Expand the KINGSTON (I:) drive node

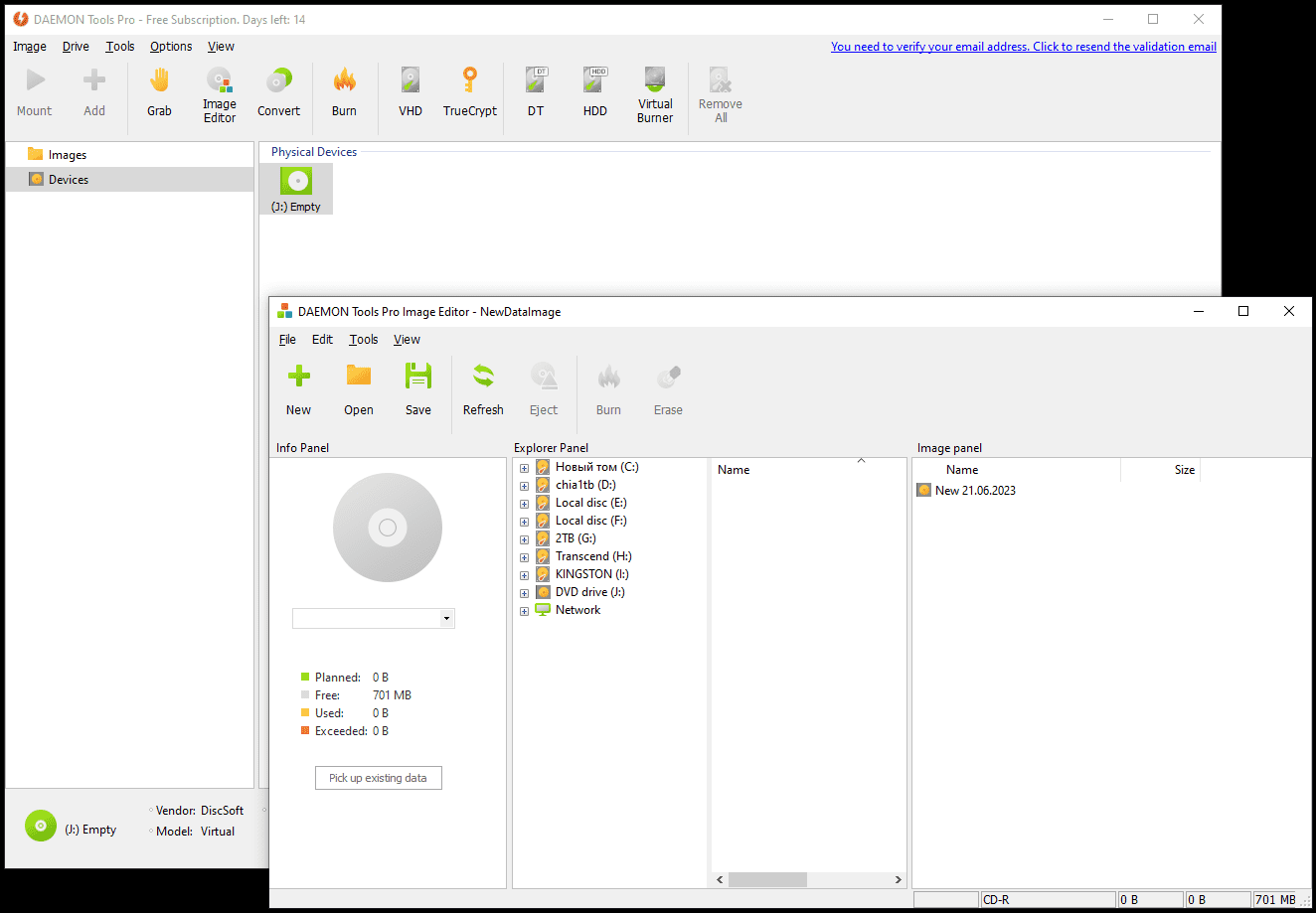tap(524, 575)
